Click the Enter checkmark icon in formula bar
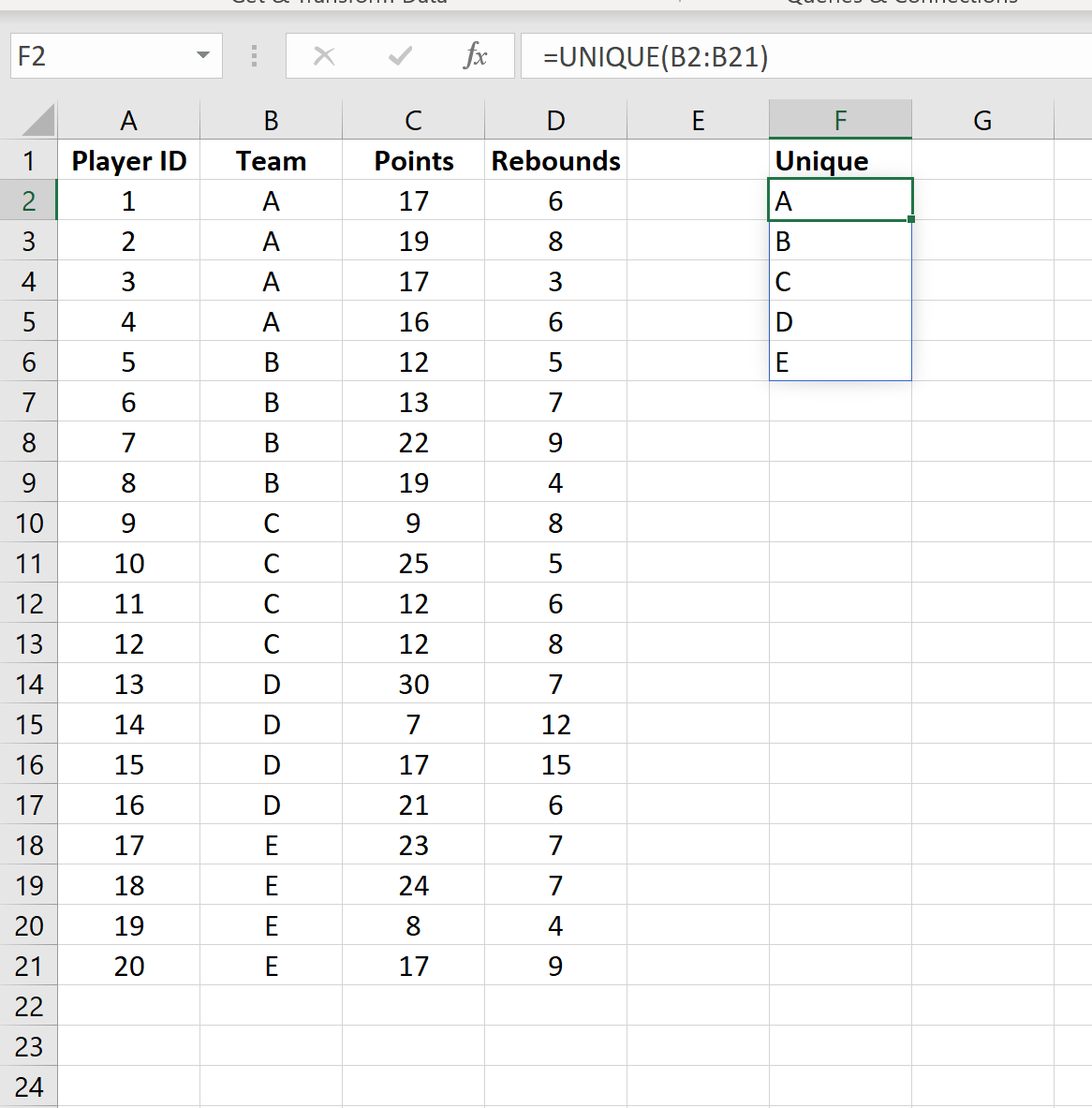 coord(400,56)
